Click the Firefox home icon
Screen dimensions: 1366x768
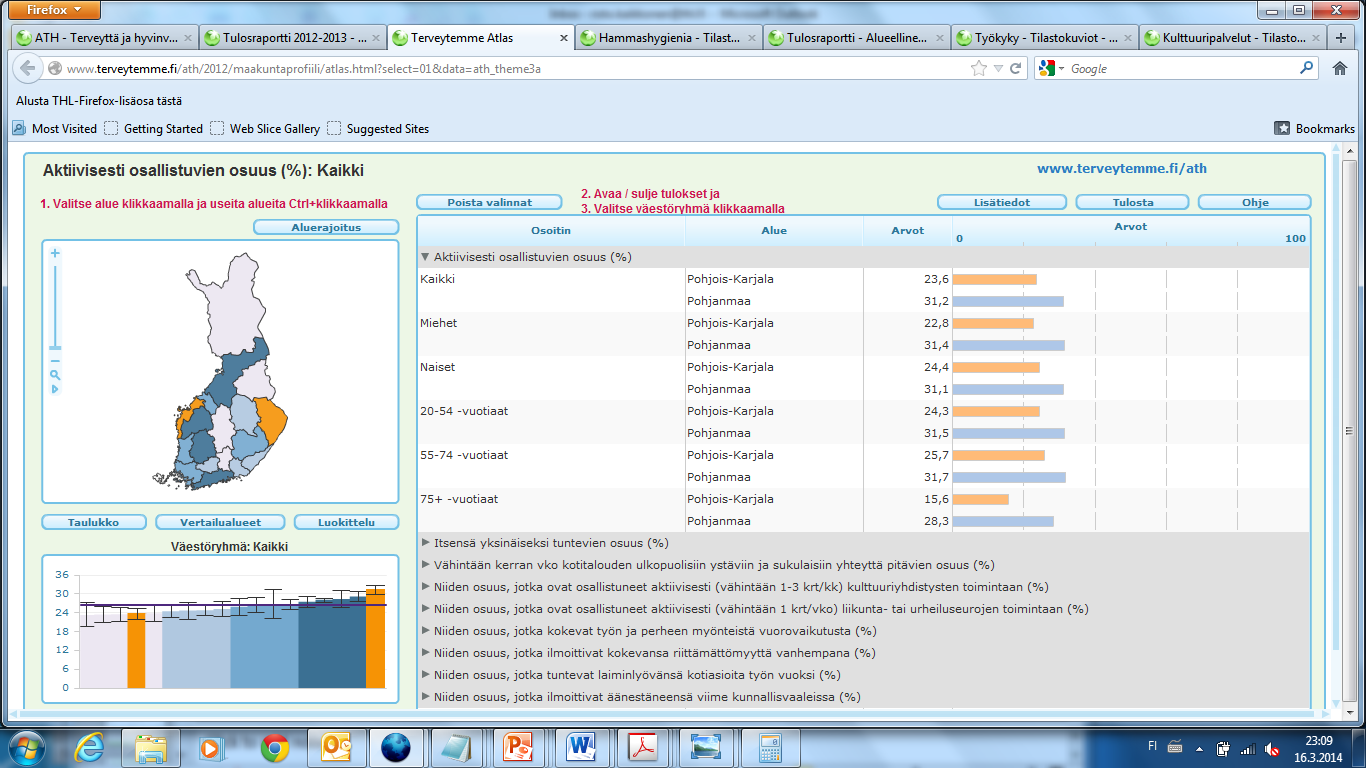coord(1340,69)
